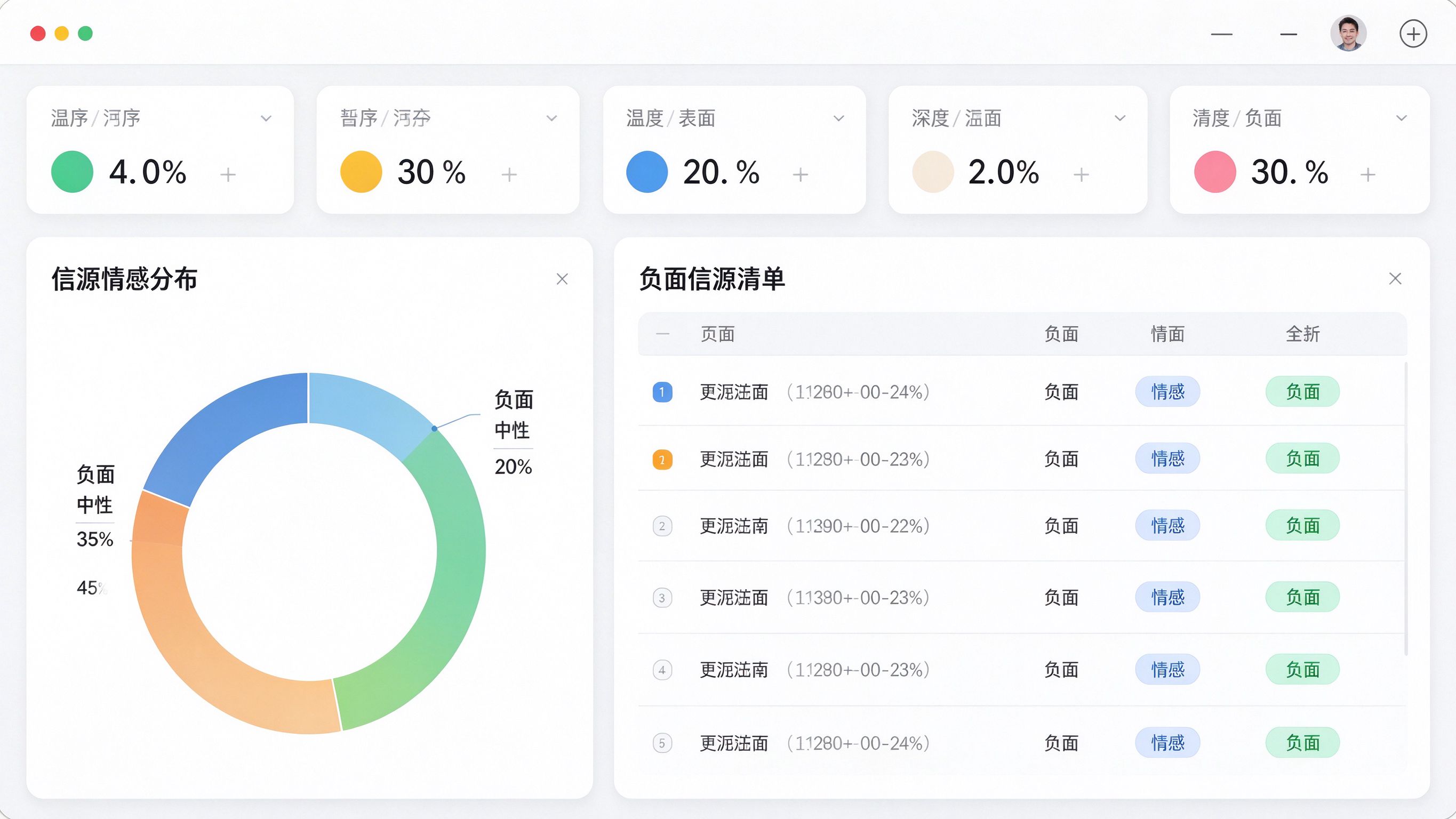1456x819 pixels.
Task: Click the yellow color dot beside 30 %
Action: (x=361, y=172)
